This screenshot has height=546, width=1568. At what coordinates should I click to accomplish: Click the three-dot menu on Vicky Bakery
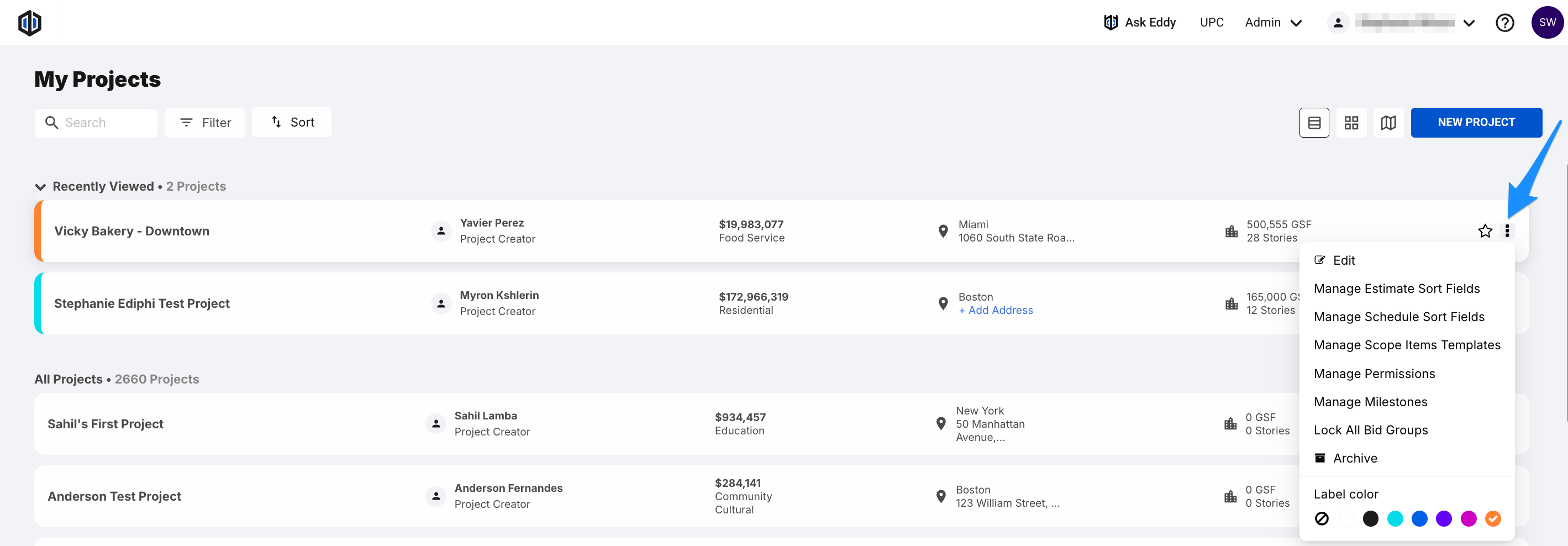click(1507, 230)
